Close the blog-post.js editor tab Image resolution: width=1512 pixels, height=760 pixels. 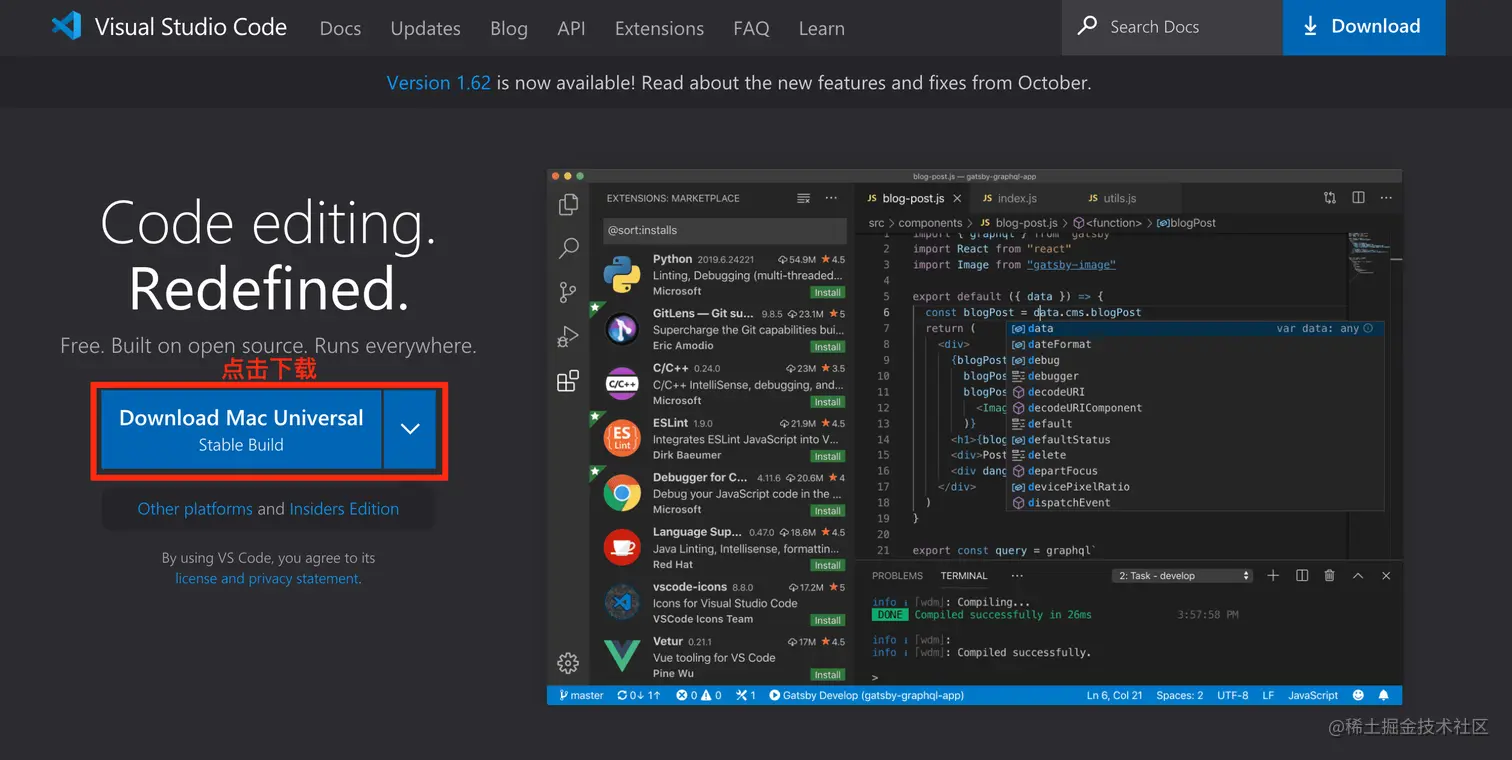(957, 199)
